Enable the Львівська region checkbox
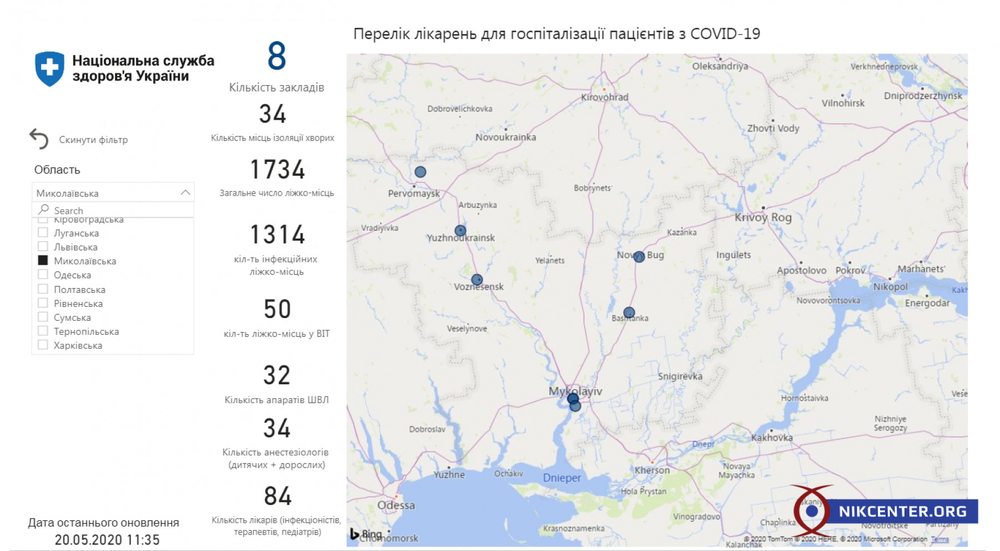The width and height of the screenshot is (1000, 551). pos(43,247)
